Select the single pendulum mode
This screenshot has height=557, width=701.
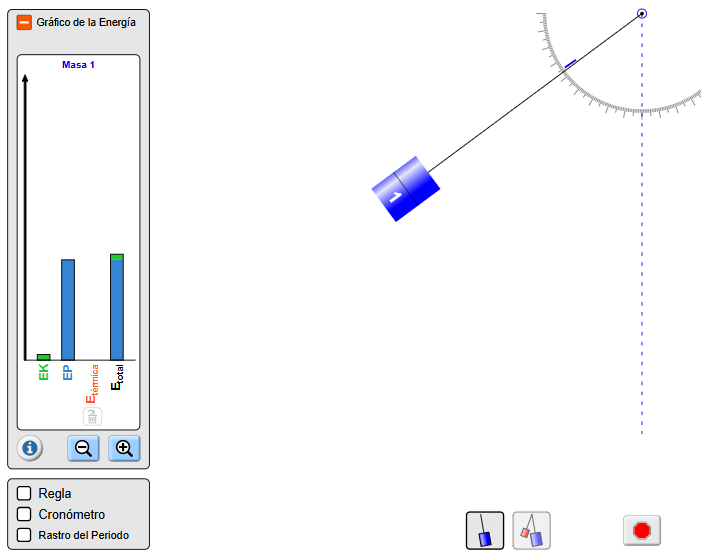(x=485, y=530)
